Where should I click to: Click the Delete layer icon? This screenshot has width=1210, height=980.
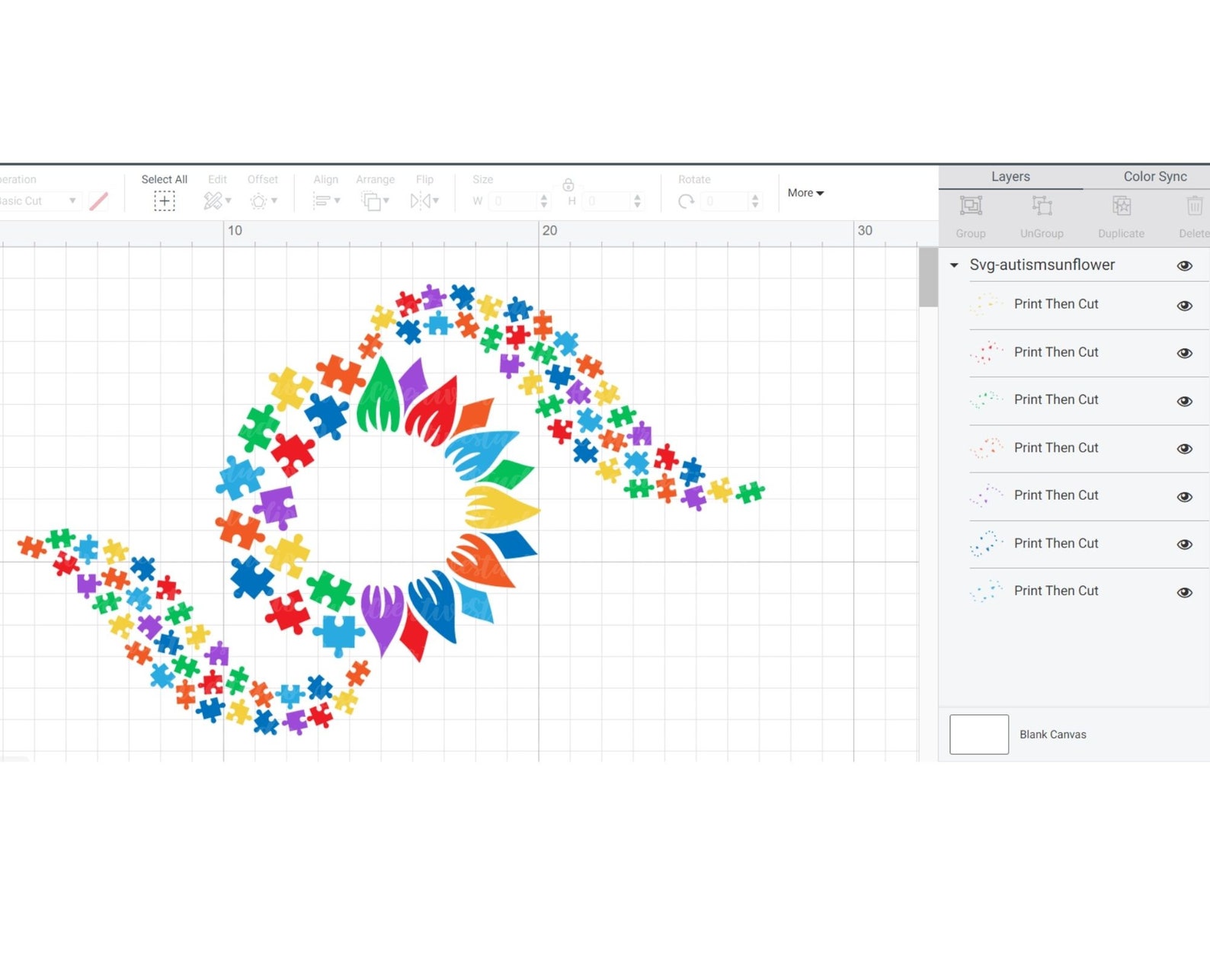[1195, 206]
